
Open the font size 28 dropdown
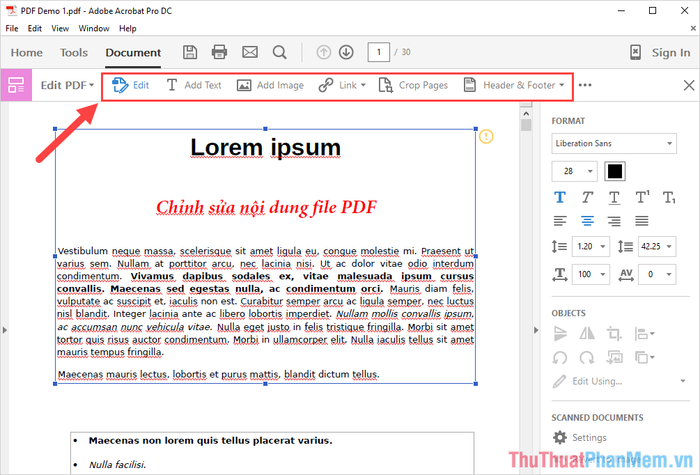[573, 171]
